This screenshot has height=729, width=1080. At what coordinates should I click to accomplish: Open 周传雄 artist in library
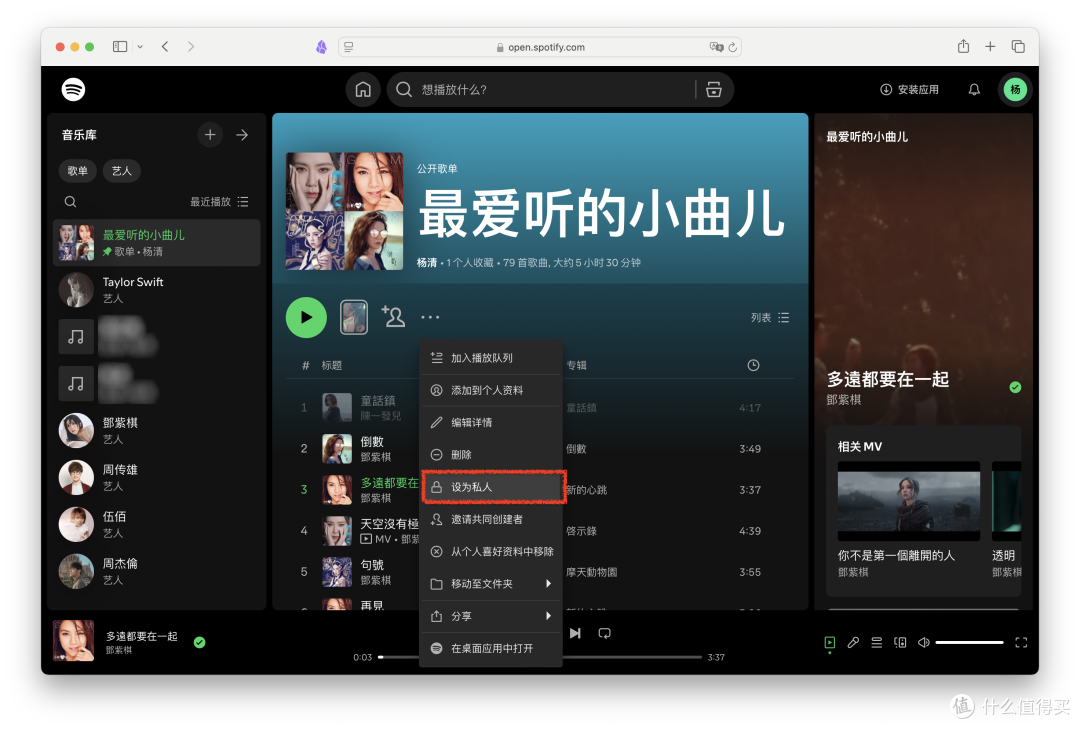pyautogui.click(x=157, y=478)
